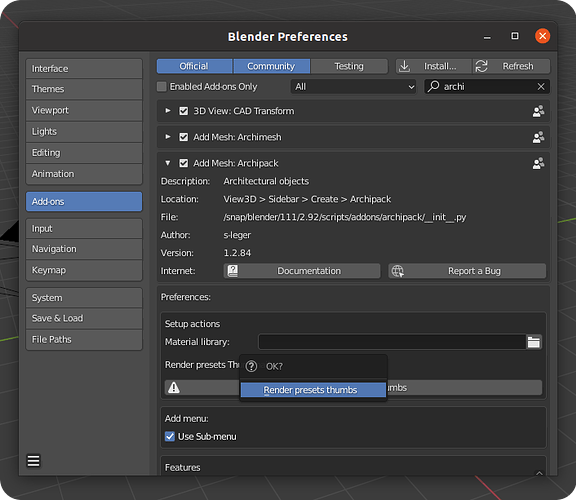Click the community icon on Archipack row
Image resolution: width=576 pixels, height=500 pixels.
pos(538,163)
